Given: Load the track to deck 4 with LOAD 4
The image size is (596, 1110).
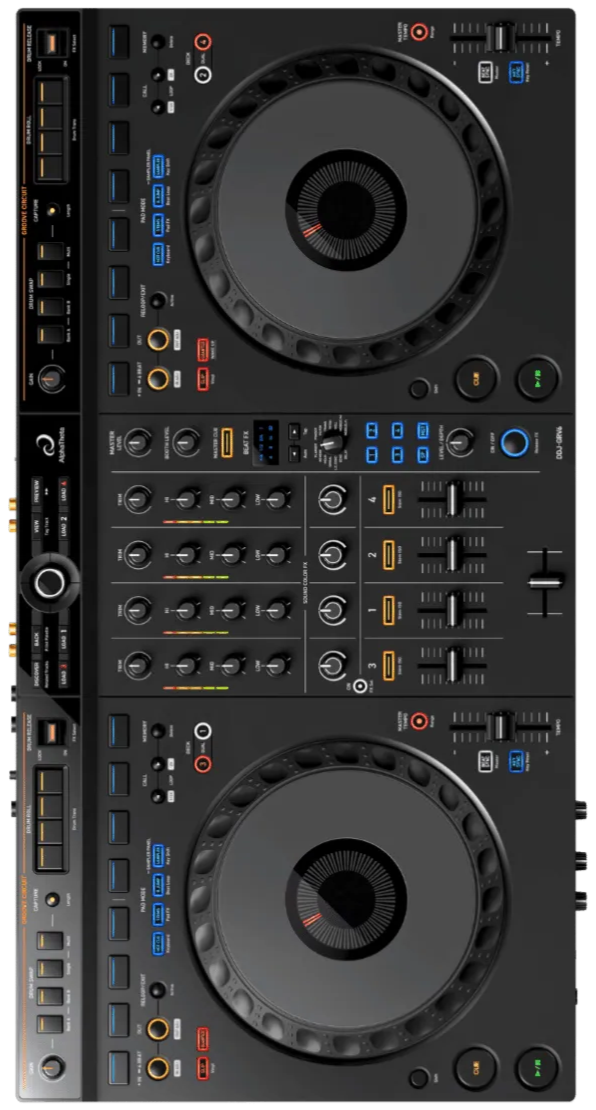Looking at the screenshot, I should click(x=64, y=490).
